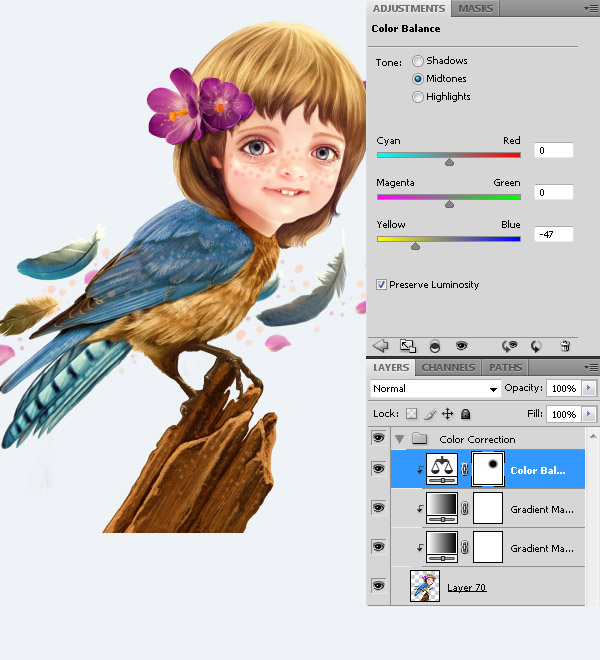This screenshot has width=600, height=660.
Task: Switch to the Adjustments tab
Action: 409,8
